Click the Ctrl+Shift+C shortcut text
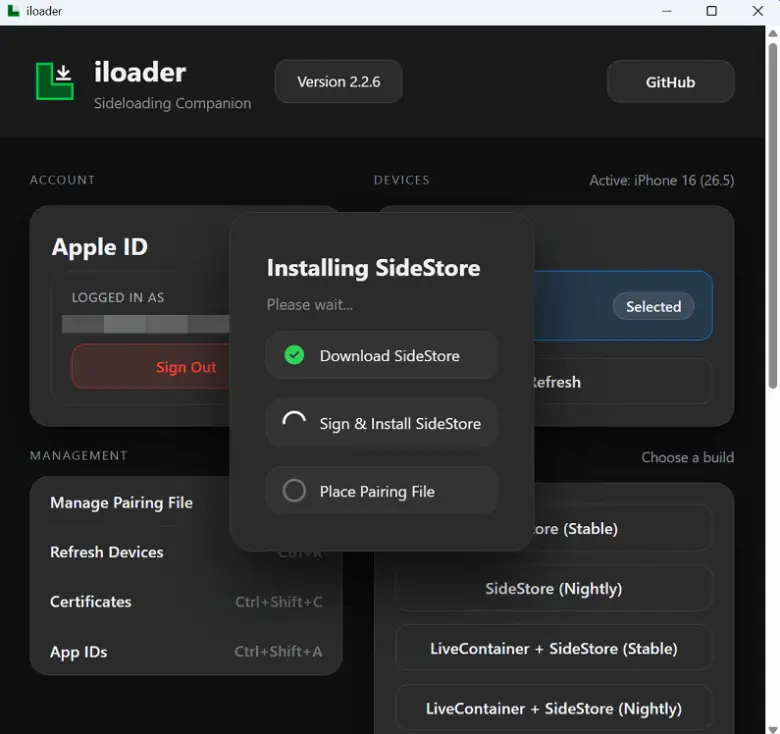780x734 pixels. pyautogui.click(x=279, y=602)
